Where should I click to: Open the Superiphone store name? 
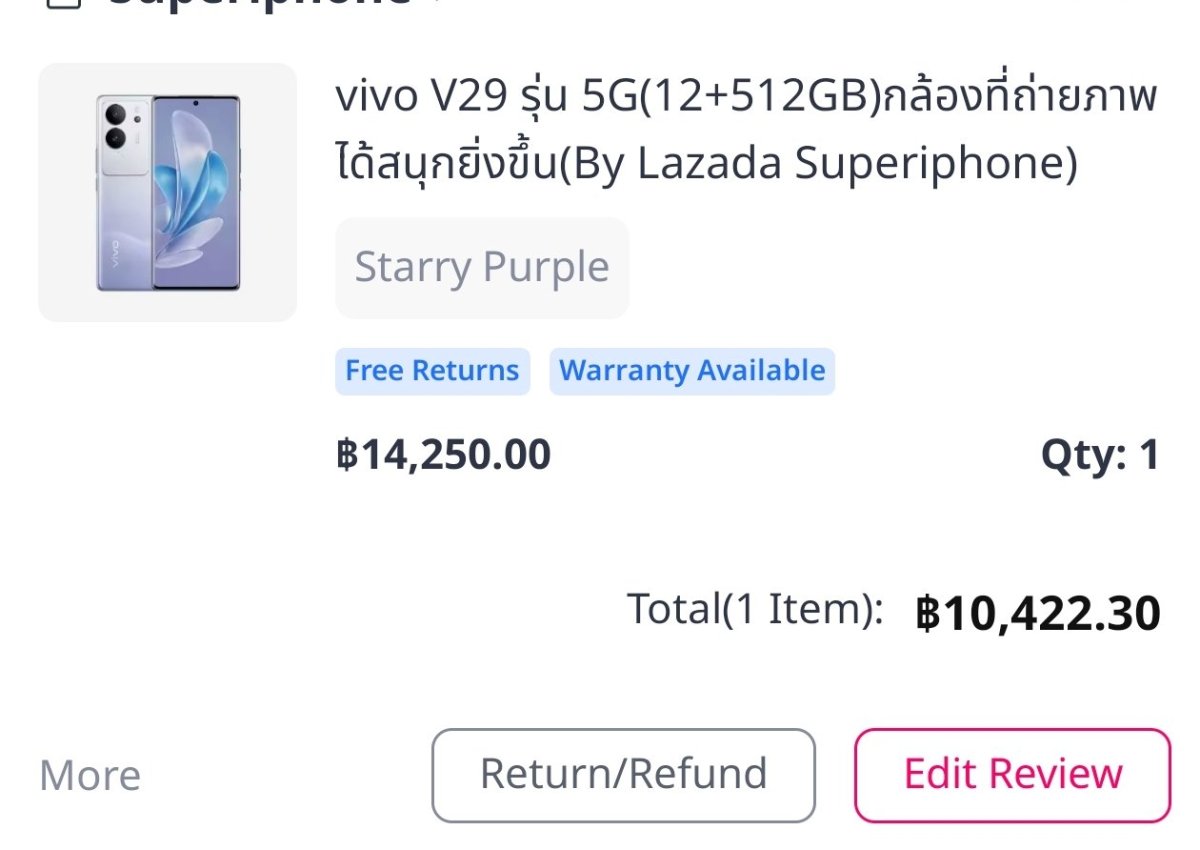(258, 4)
